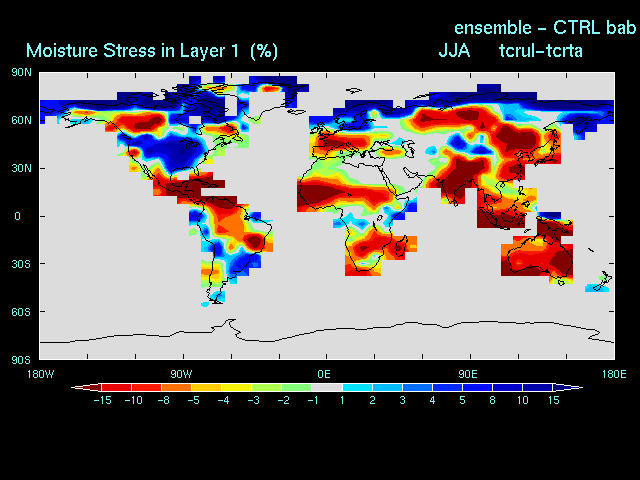640x480 pixels.
Task: Select the 180E longitude label
Action: tap(614, 374)
